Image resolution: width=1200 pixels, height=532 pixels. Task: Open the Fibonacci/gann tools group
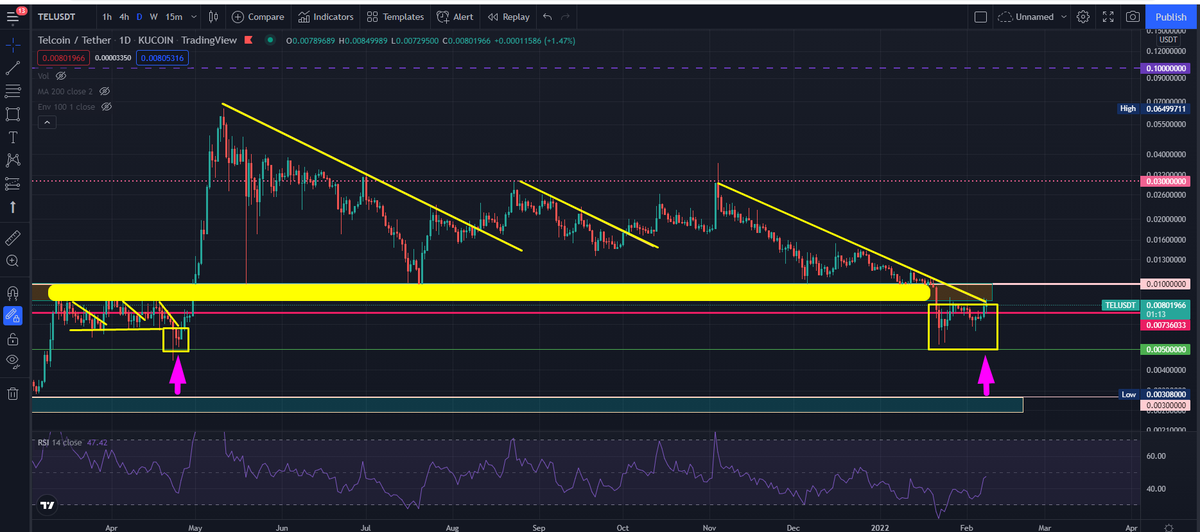[13, 91]
